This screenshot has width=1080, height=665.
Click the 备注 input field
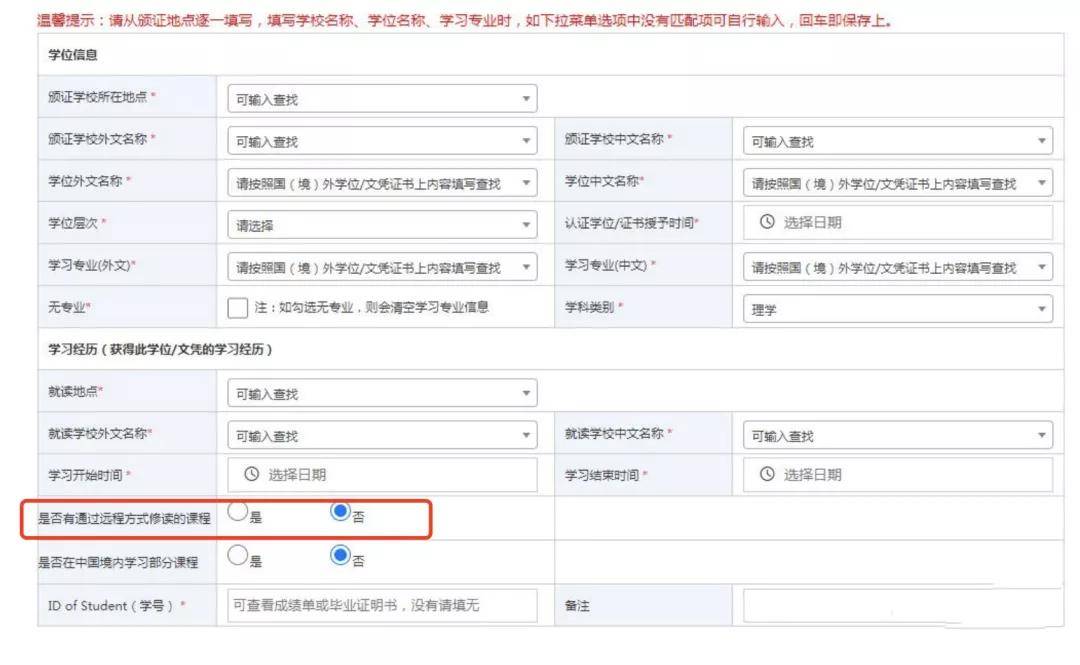coord(897,607)
